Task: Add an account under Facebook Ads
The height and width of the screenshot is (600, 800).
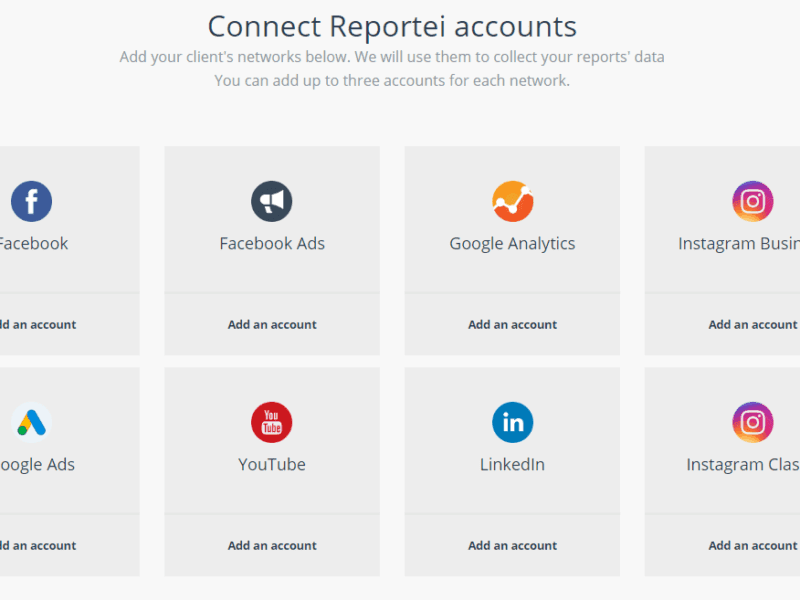Action: coord(272,324)
